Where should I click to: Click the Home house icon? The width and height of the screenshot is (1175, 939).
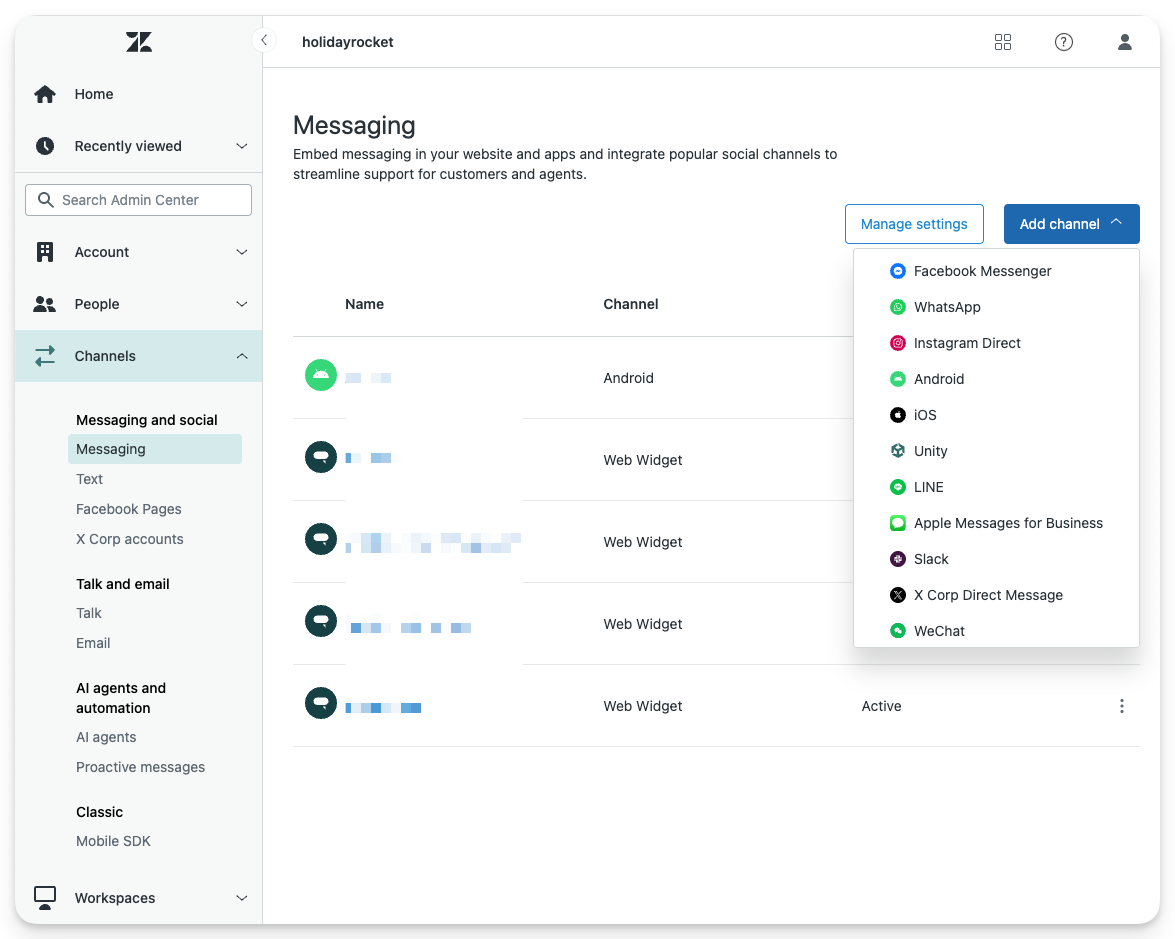tap(45, 94)
